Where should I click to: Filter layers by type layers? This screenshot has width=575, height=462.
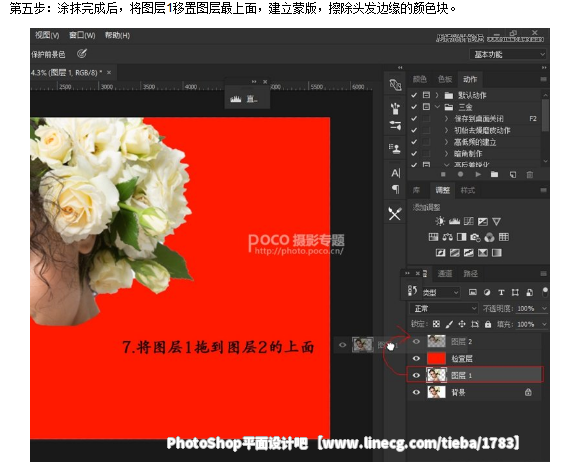(x=501, y=292)
